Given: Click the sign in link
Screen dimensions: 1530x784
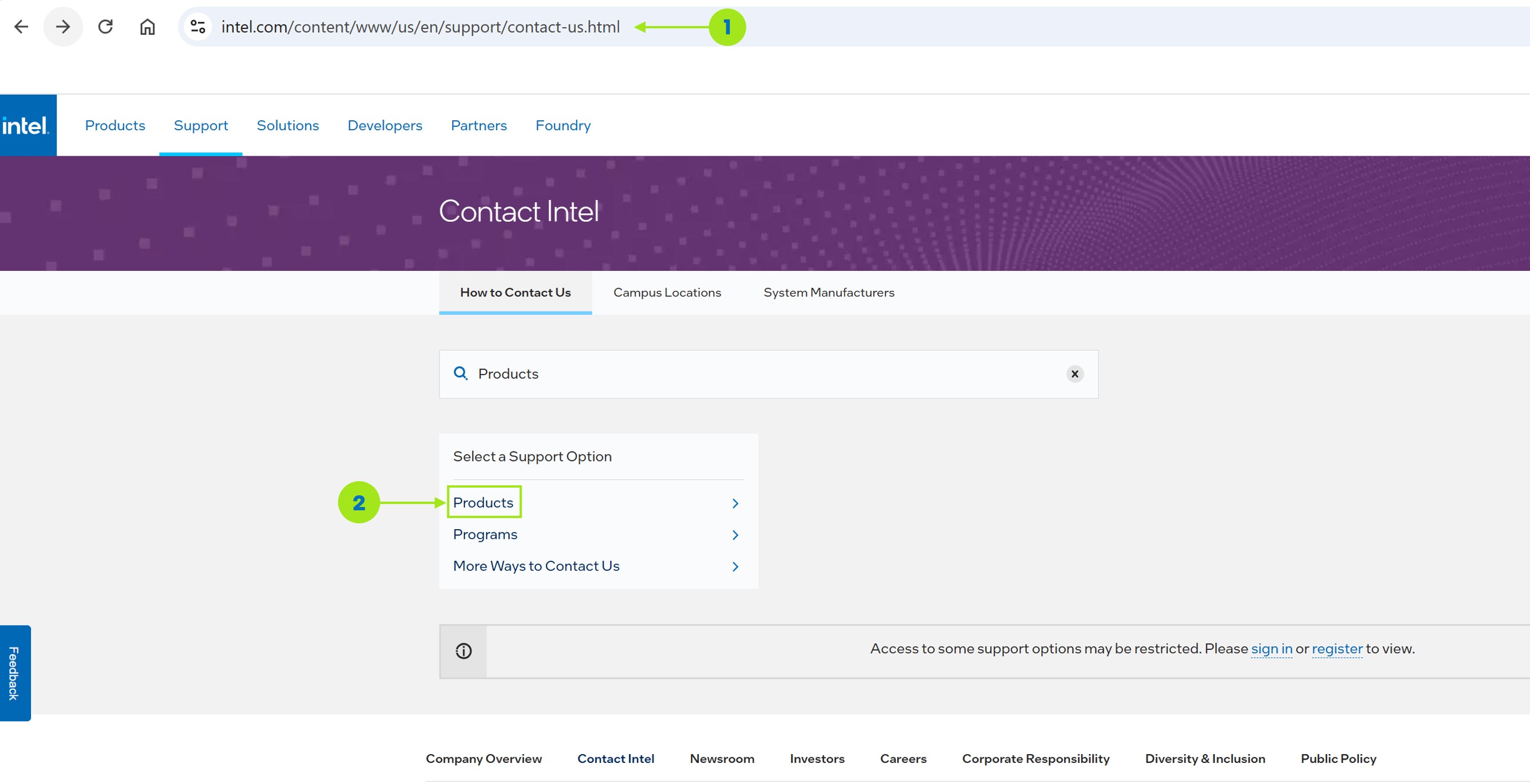Looking at the screenshot, I should coord(1272,648).
